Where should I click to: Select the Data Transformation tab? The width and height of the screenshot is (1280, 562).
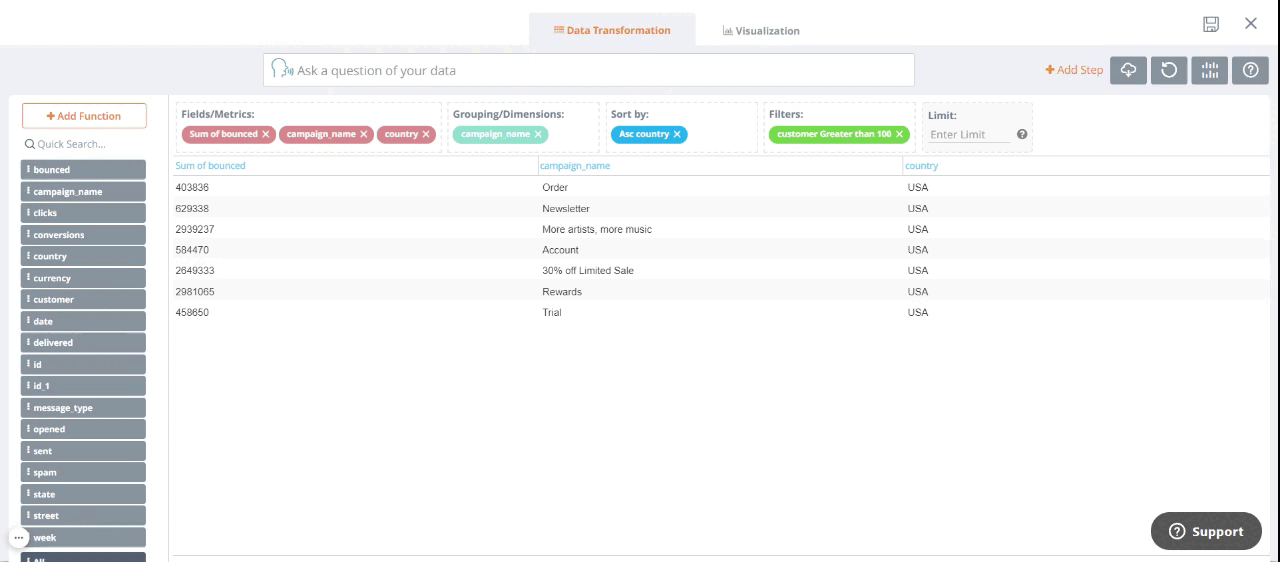(611, 30)
